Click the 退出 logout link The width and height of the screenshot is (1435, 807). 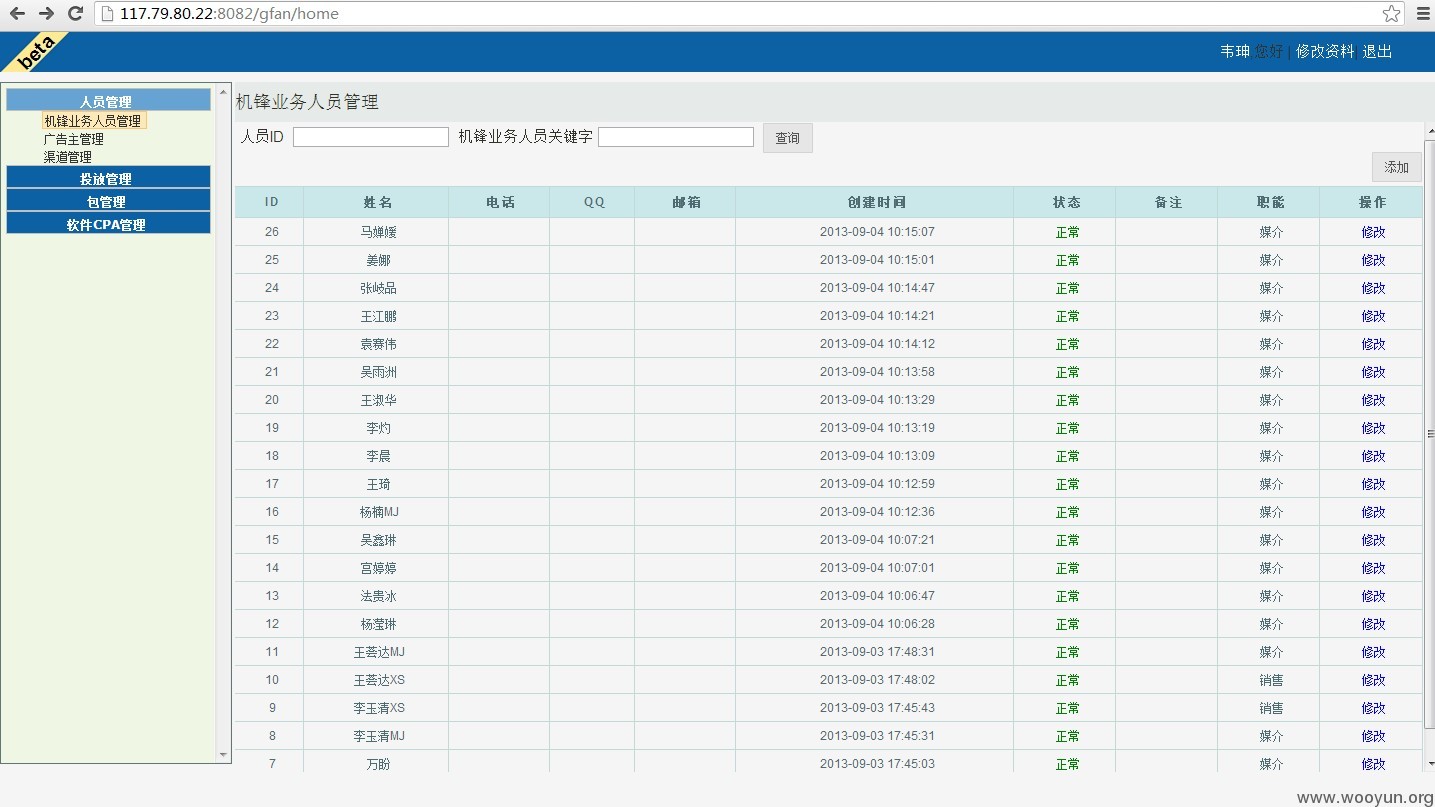click(1377, 51)
